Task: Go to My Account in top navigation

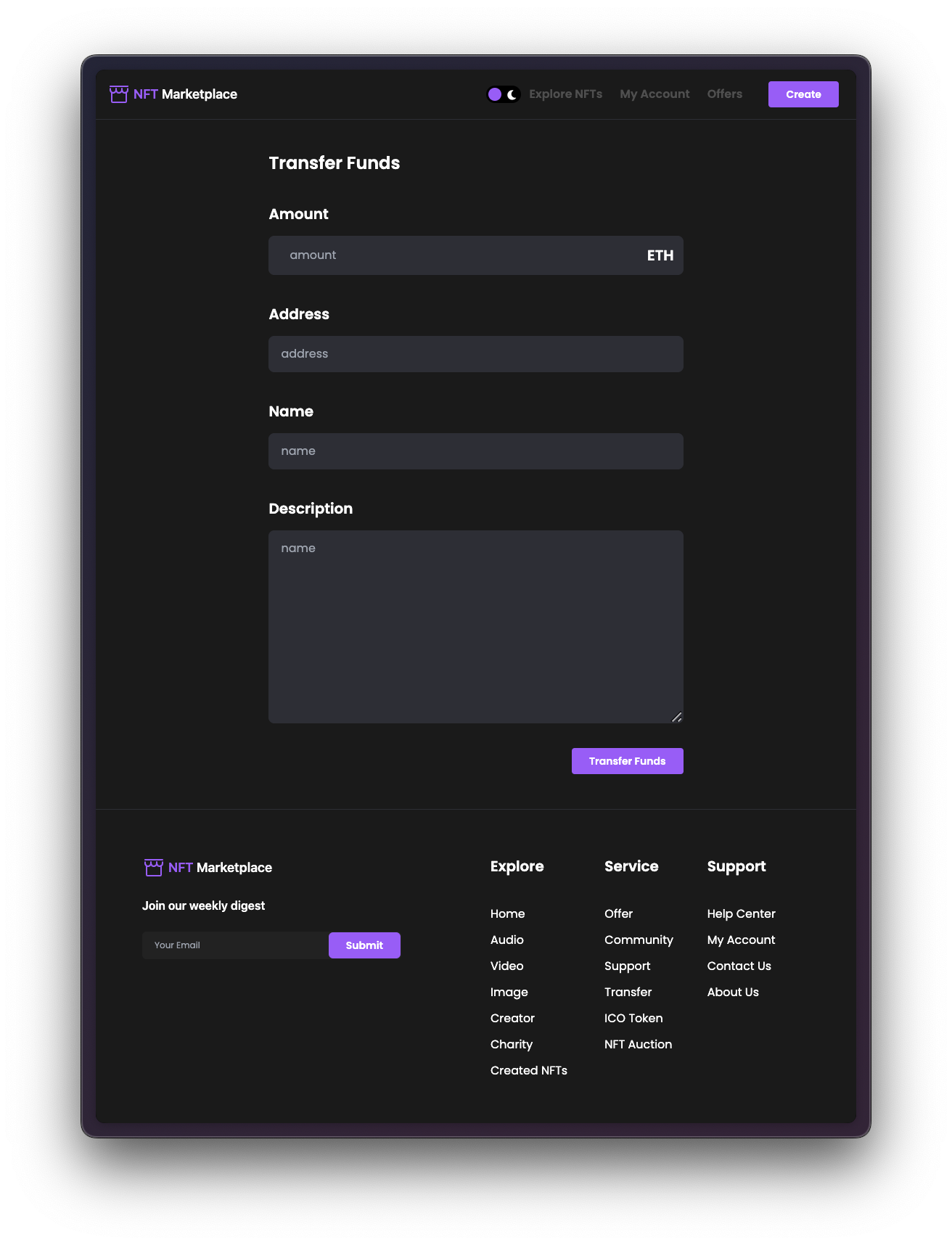Action: 654,94
